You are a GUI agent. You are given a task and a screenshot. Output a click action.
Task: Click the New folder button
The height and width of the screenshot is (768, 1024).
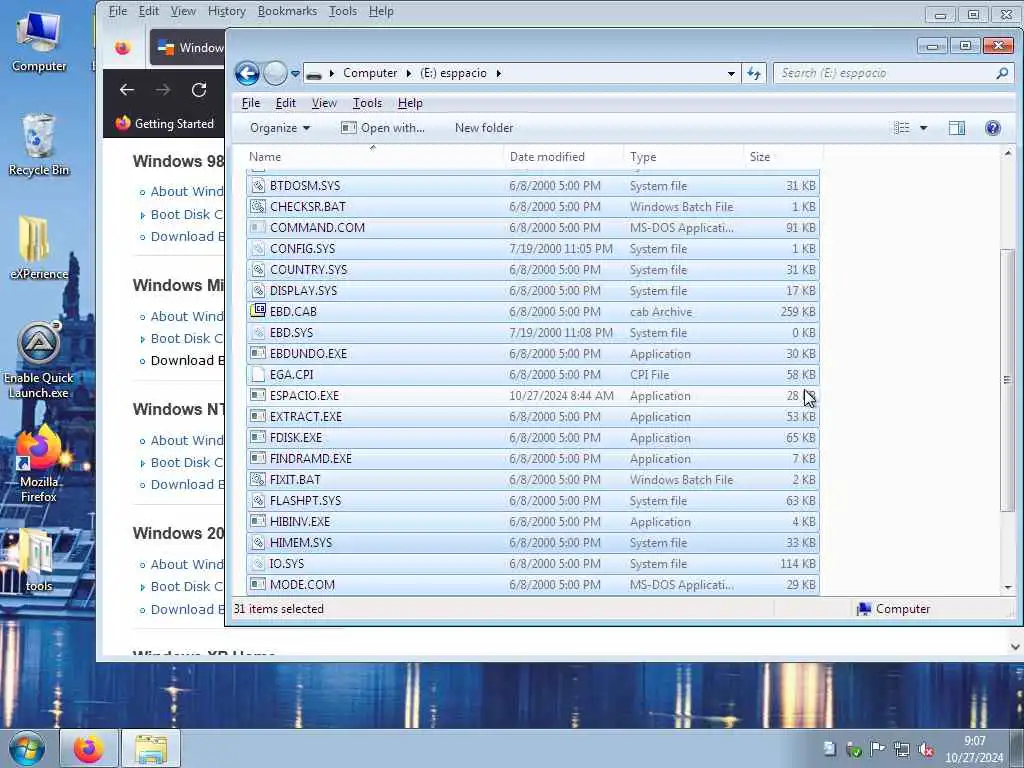point(484,128)
